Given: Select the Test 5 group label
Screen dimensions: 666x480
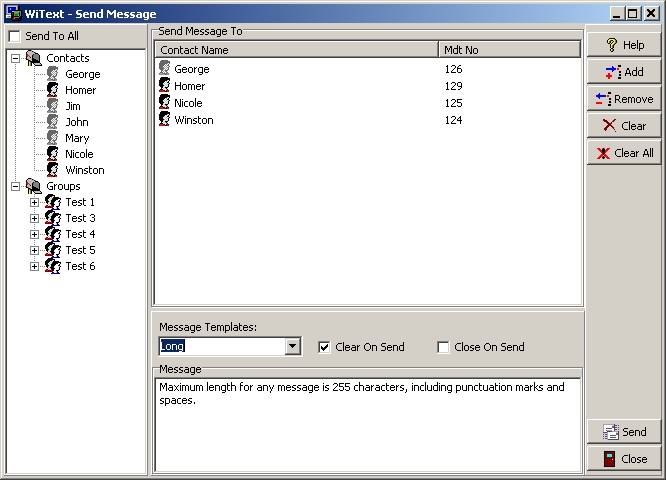Looking at the screenshot, I should tap(80, 250).
